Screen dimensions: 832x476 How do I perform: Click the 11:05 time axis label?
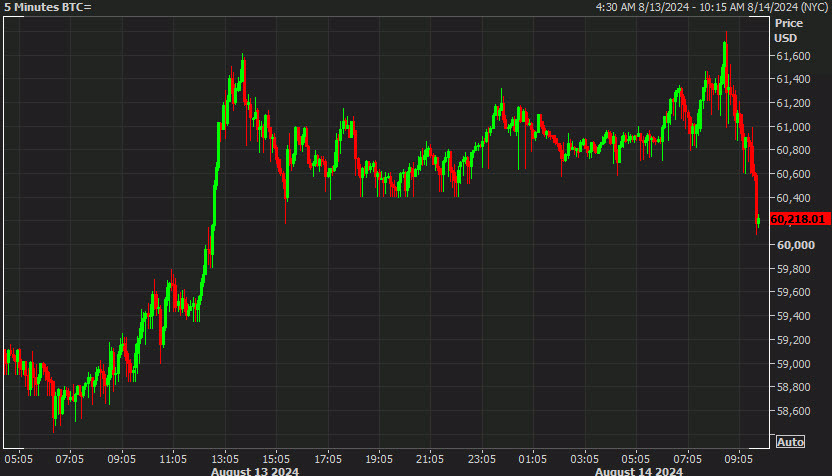(173, 459)
